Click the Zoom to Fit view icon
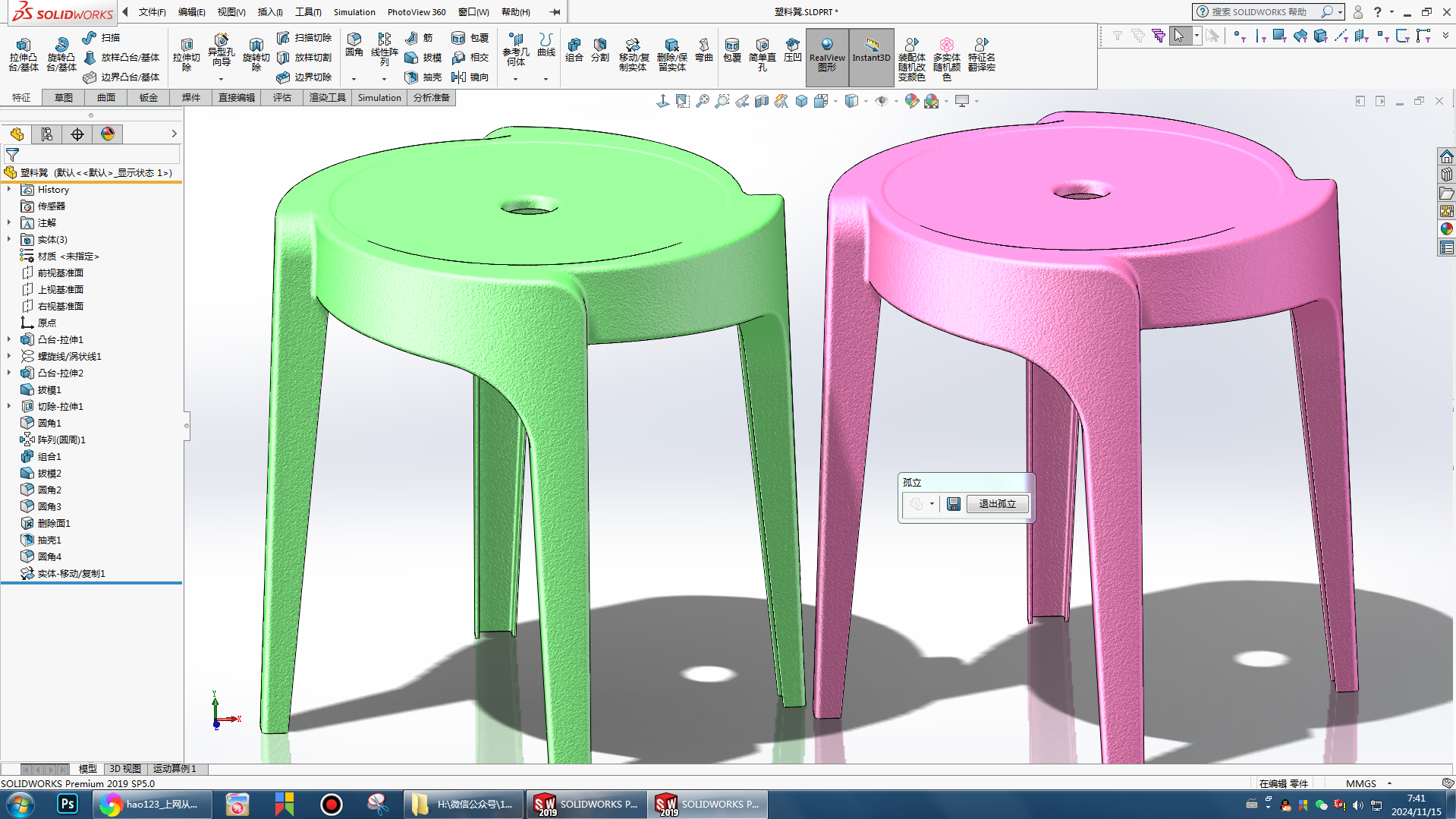1456x819 pixels. [703, 101]
